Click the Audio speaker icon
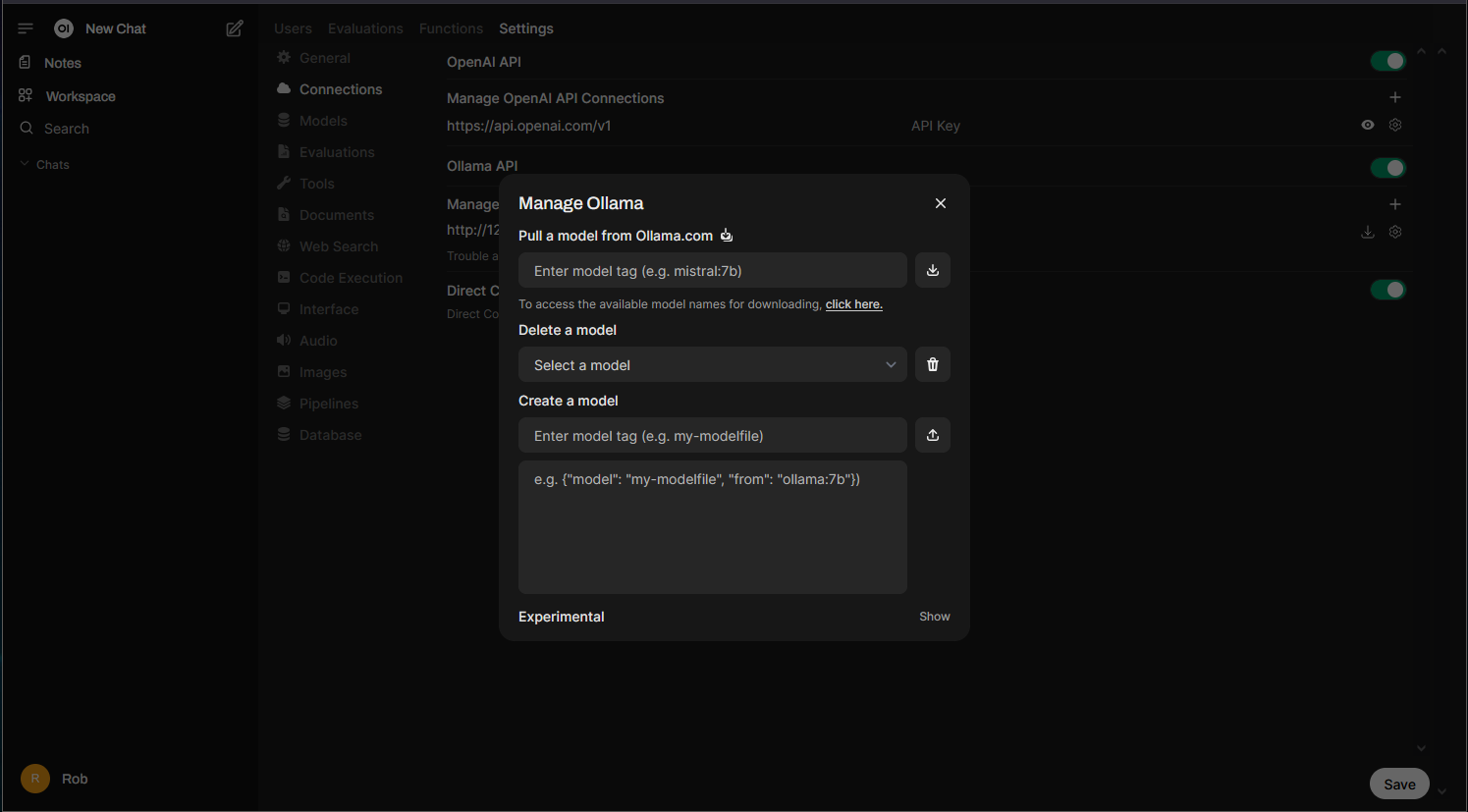This screenshot has width=1468, height=812. point(284,340)
